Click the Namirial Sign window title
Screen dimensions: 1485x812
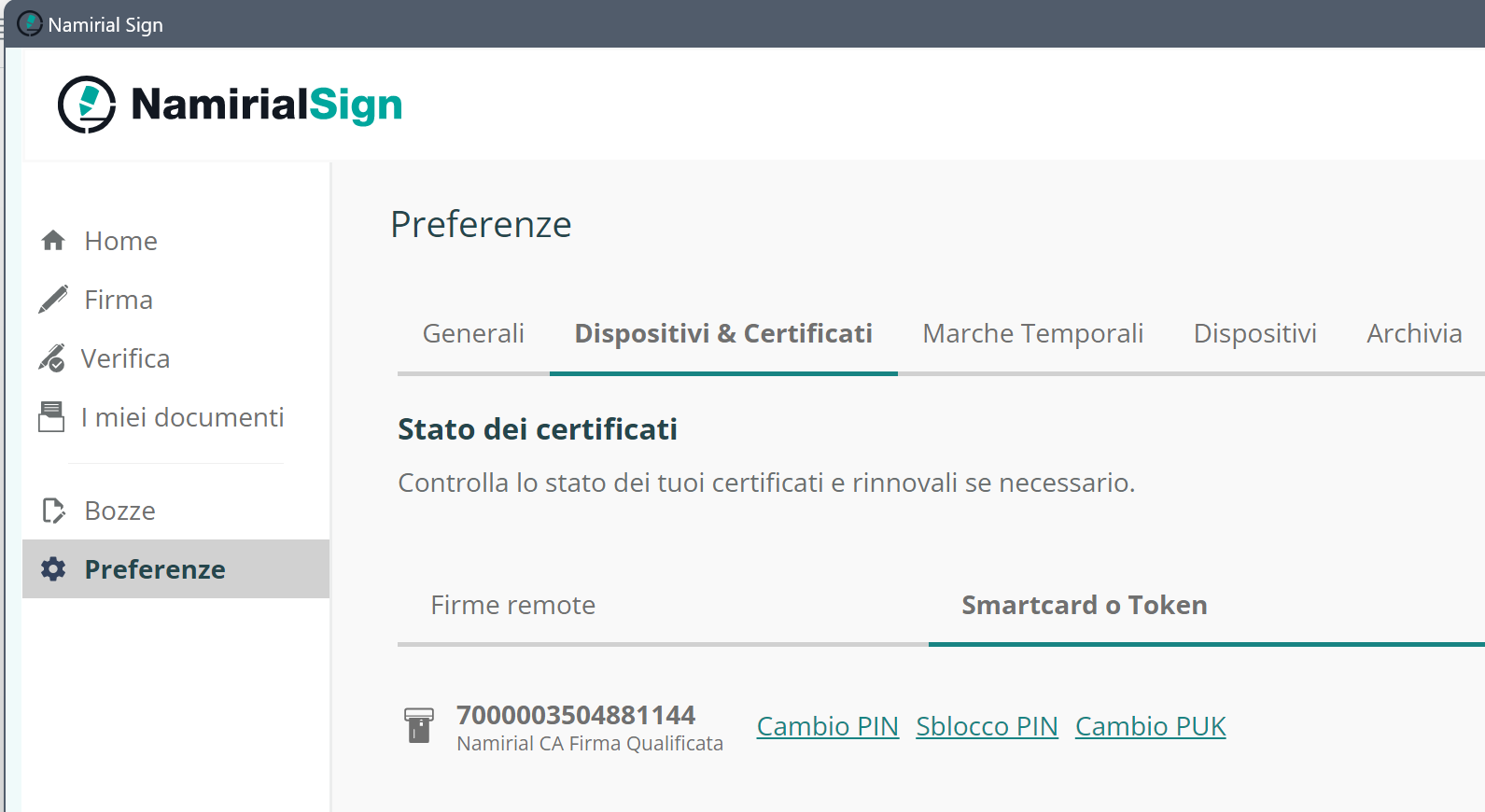[x=105, y=24]
